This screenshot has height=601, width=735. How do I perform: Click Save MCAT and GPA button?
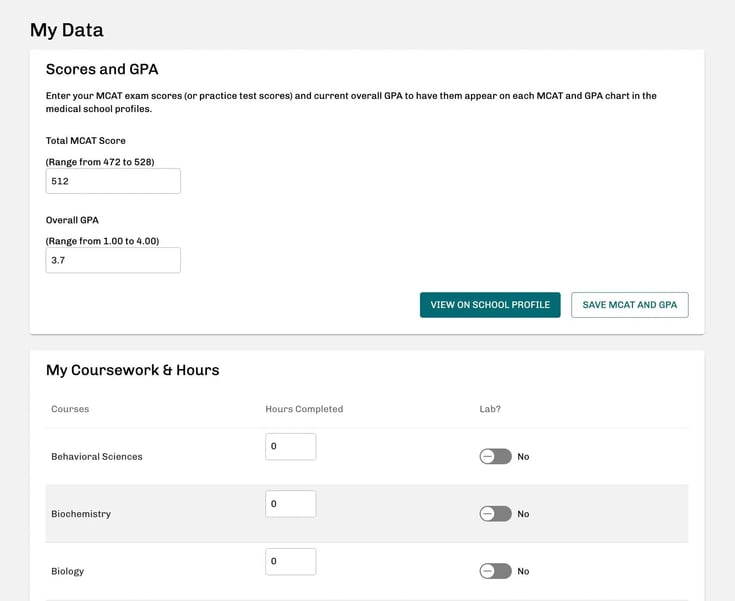tap(629, 305)
